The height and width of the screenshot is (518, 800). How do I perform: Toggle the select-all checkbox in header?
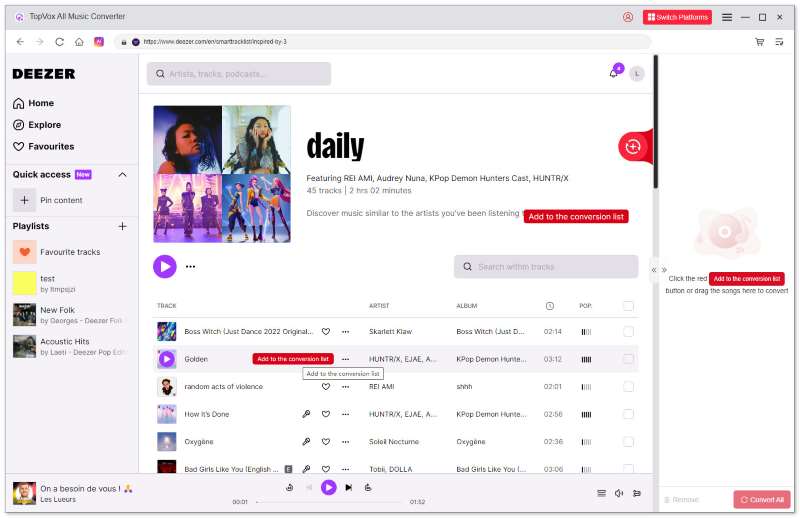pyautogui.click(x=628, y=306)
